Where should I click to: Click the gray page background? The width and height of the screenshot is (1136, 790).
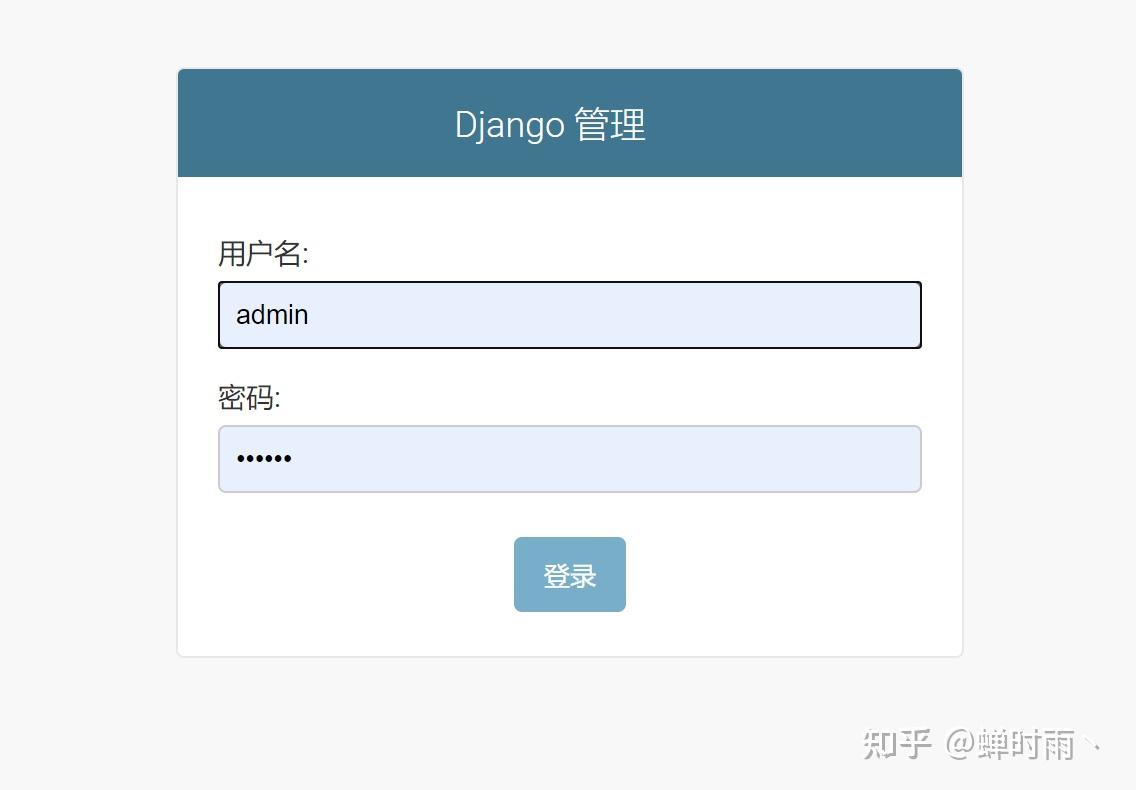80,400
